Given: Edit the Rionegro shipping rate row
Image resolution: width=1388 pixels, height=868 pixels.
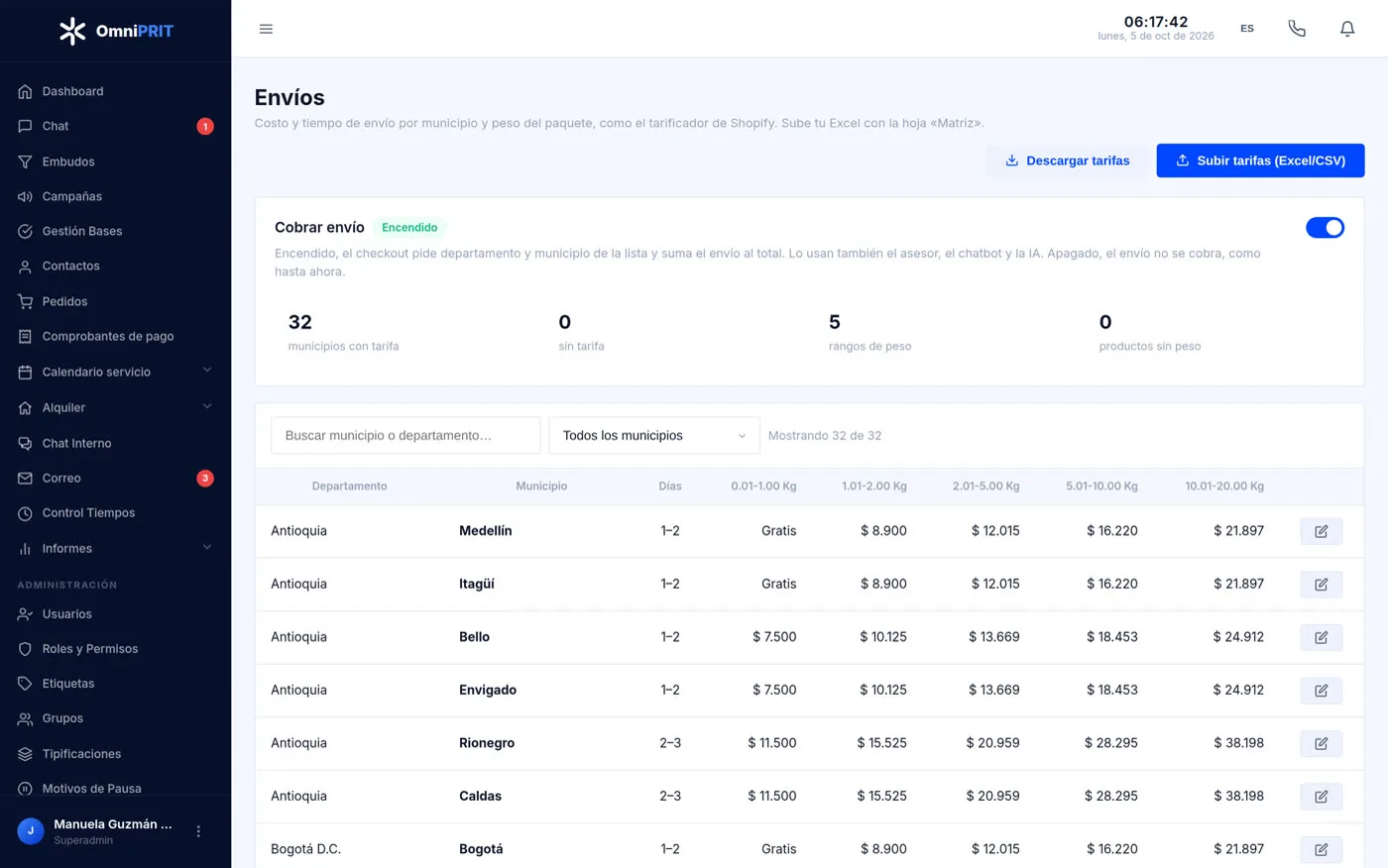Looking at the screenshot, I should pyautogui.click(x=1321, y=743).
